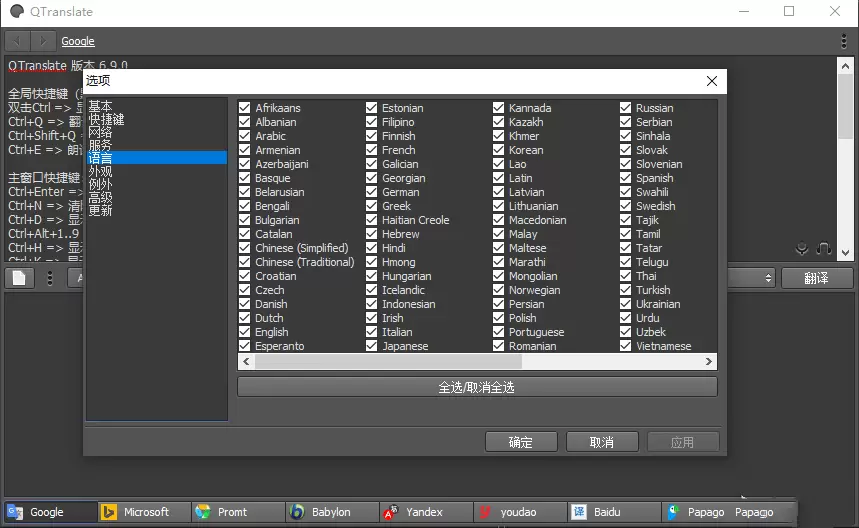Confirm with the 确定 button
This screenshot has width=859, height=528.
[x=521, y=442]
